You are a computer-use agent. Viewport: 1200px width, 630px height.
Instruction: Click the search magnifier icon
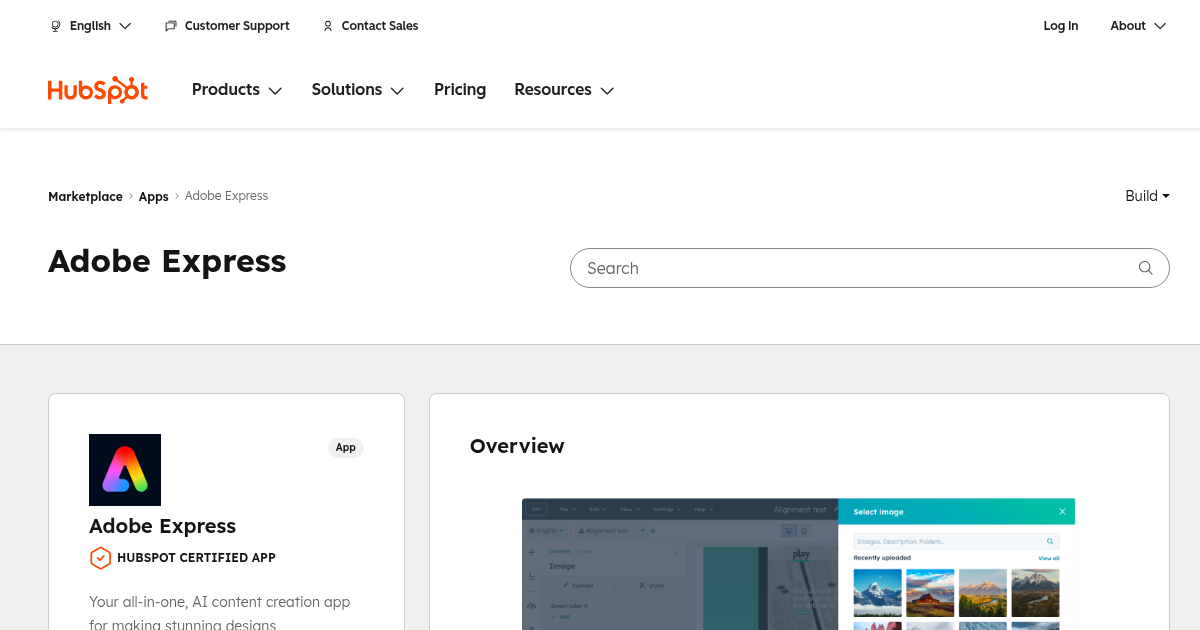[x=1145, y=268]
